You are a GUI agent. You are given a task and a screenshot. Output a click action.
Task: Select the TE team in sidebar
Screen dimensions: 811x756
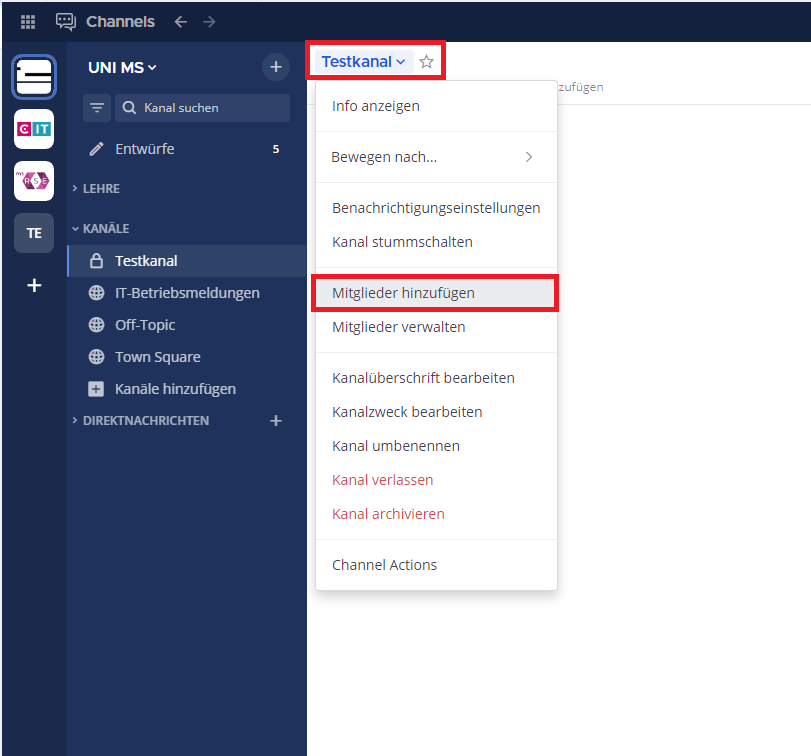pyautogui.click(x=34, y=233)
